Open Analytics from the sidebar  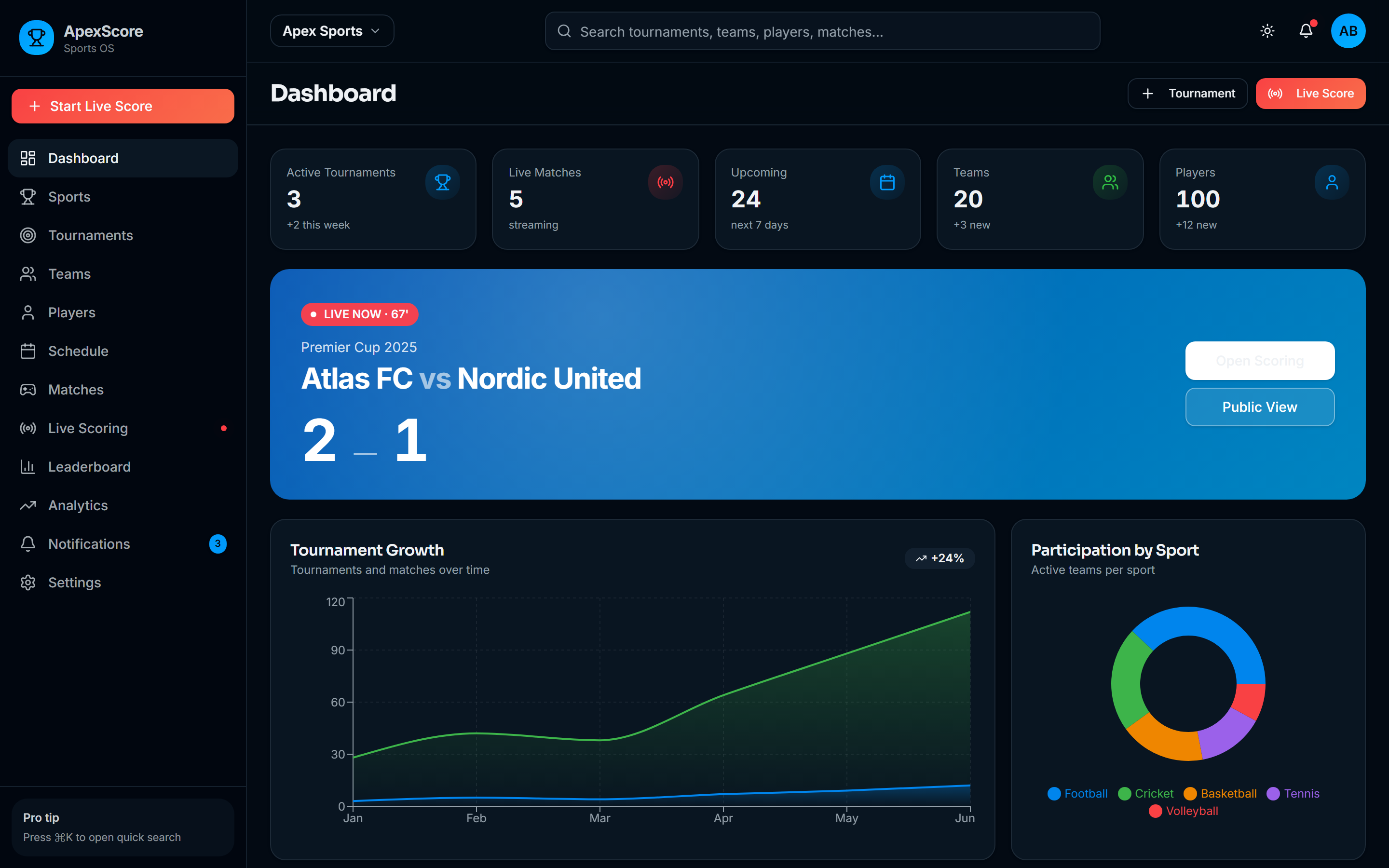point(123,505)
